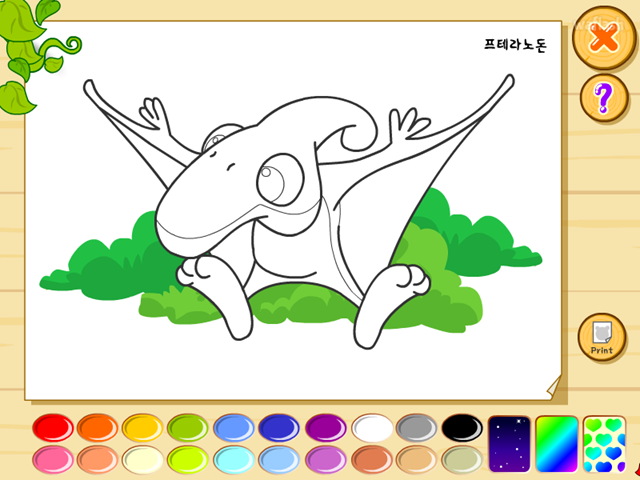Click the curled page corner
The height and width of the screenshot is (480, 640).
(x=554, y=386)
